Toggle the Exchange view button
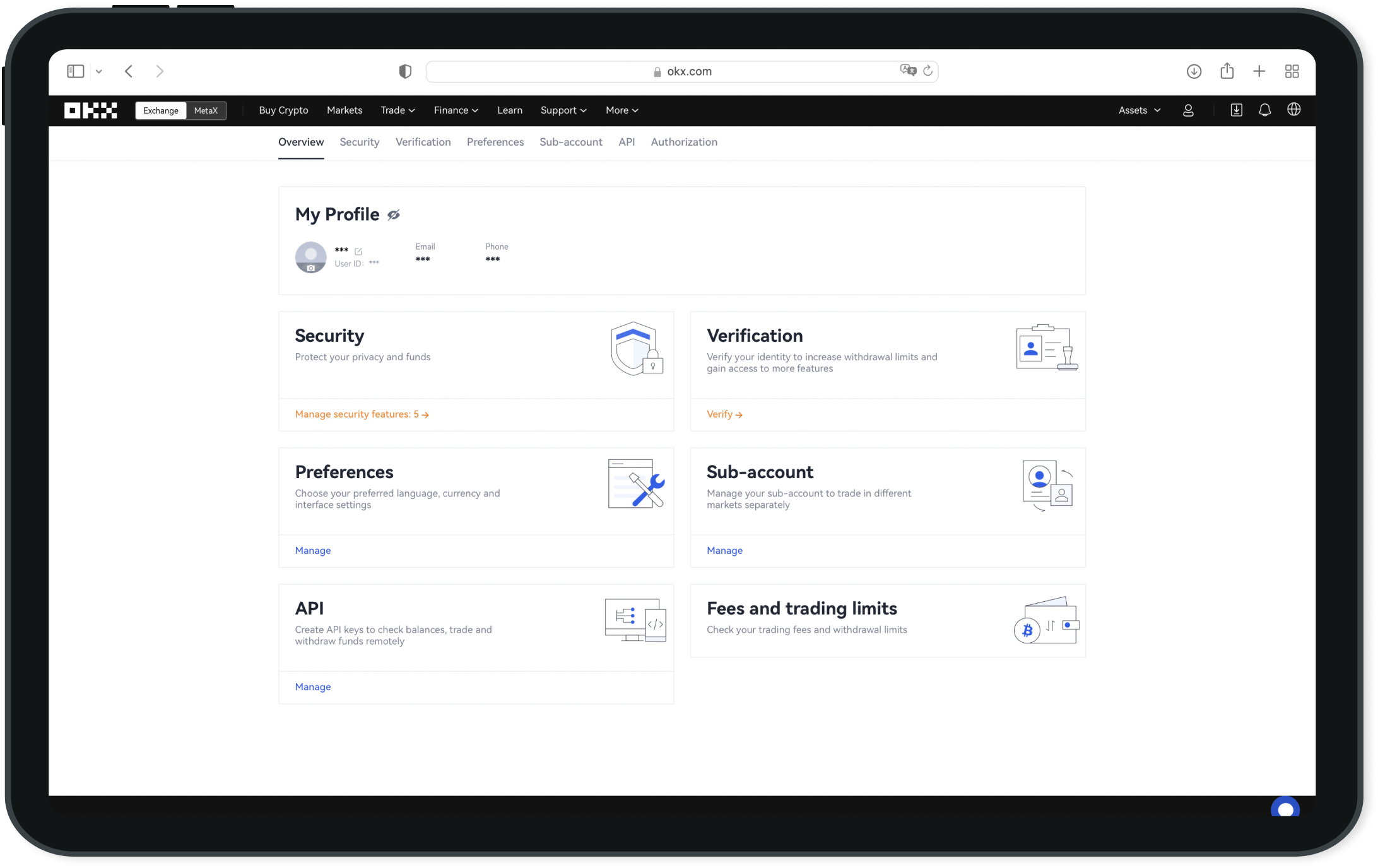This screenshot has width=1378, height=868. tap(160, 110)
